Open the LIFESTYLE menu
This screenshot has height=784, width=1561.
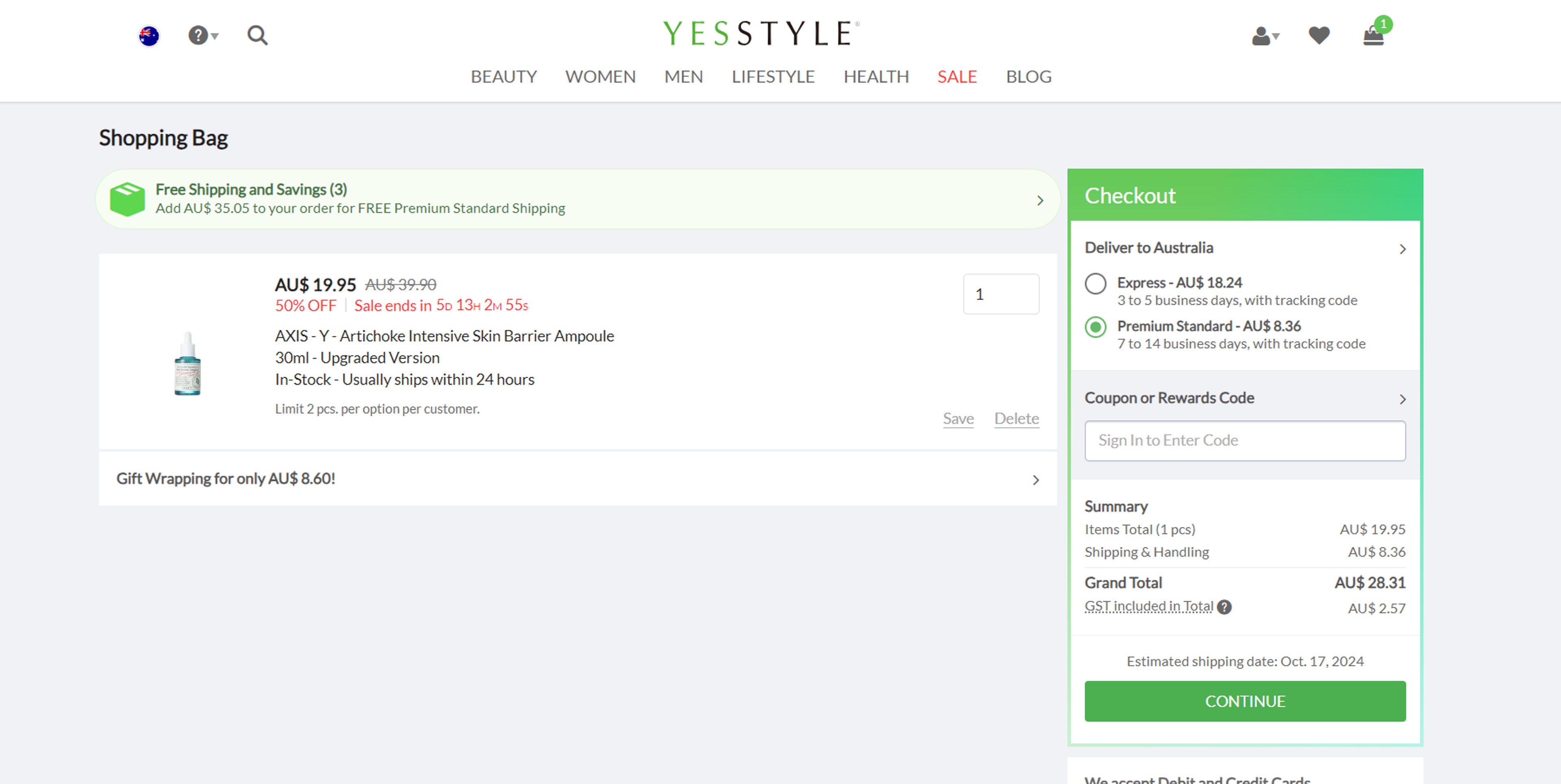(x=773, y=77)
